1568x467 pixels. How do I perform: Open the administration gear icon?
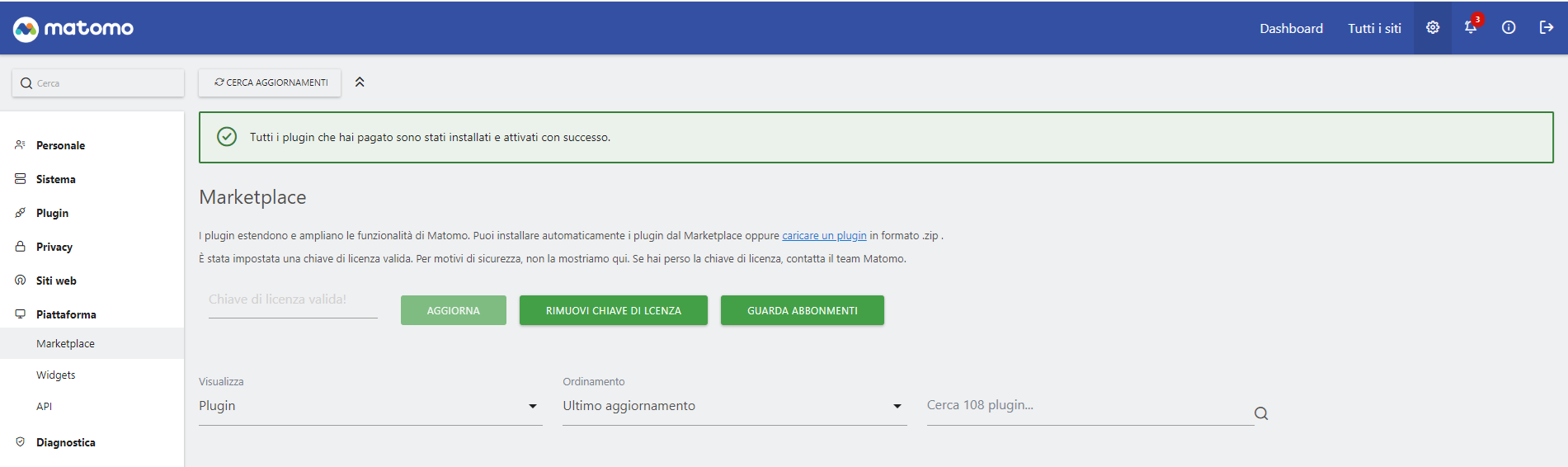pos(1433,28)
